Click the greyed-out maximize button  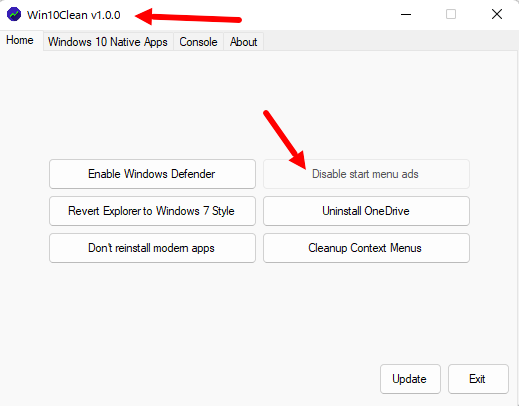pos(451,14)
